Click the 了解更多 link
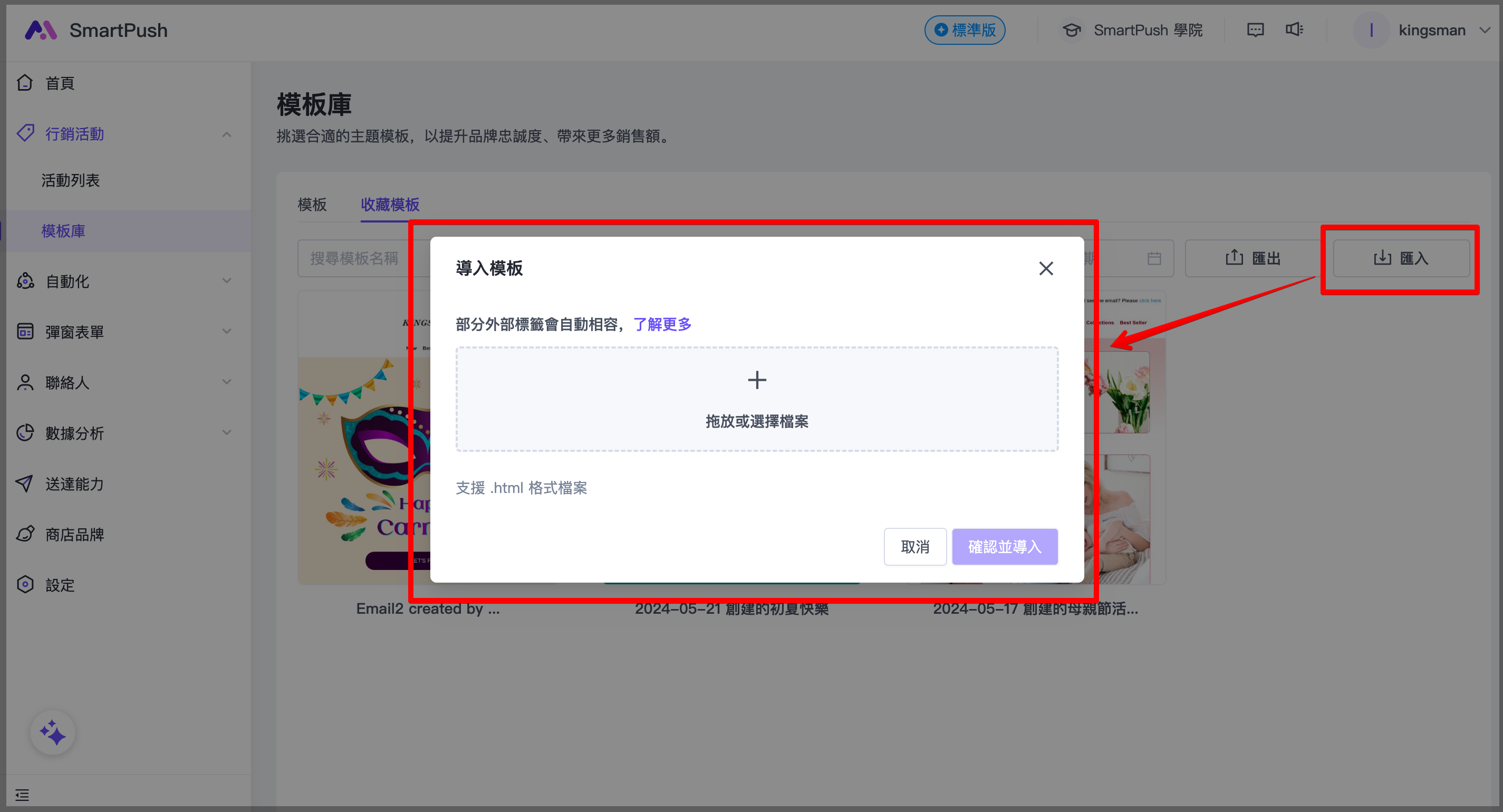Viewport: 1503px width, 812px height. [x=662, y=324]
